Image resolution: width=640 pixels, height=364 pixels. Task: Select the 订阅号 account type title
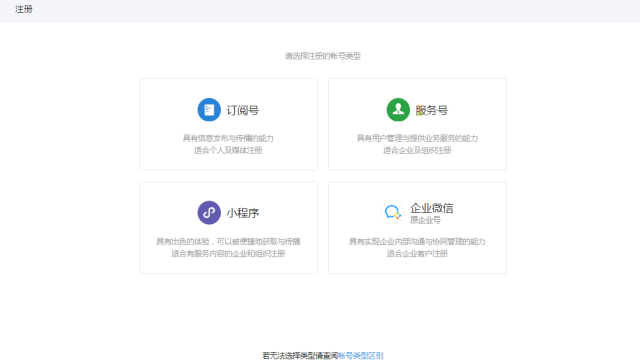tap(243, 110)
